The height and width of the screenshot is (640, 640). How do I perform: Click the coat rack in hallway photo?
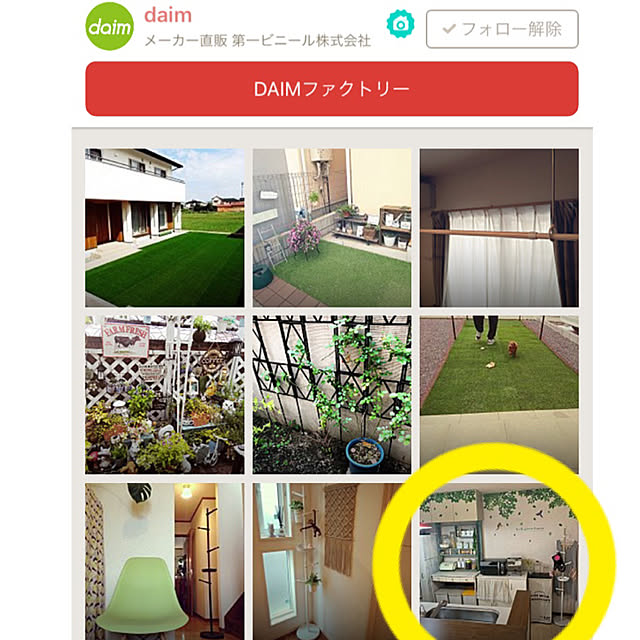[x=210, y=571]
